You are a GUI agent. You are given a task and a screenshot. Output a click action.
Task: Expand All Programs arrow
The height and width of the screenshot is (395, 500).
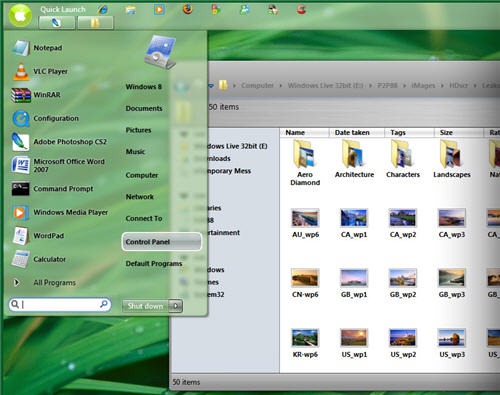pyautogui.click(x=16, y=283)
